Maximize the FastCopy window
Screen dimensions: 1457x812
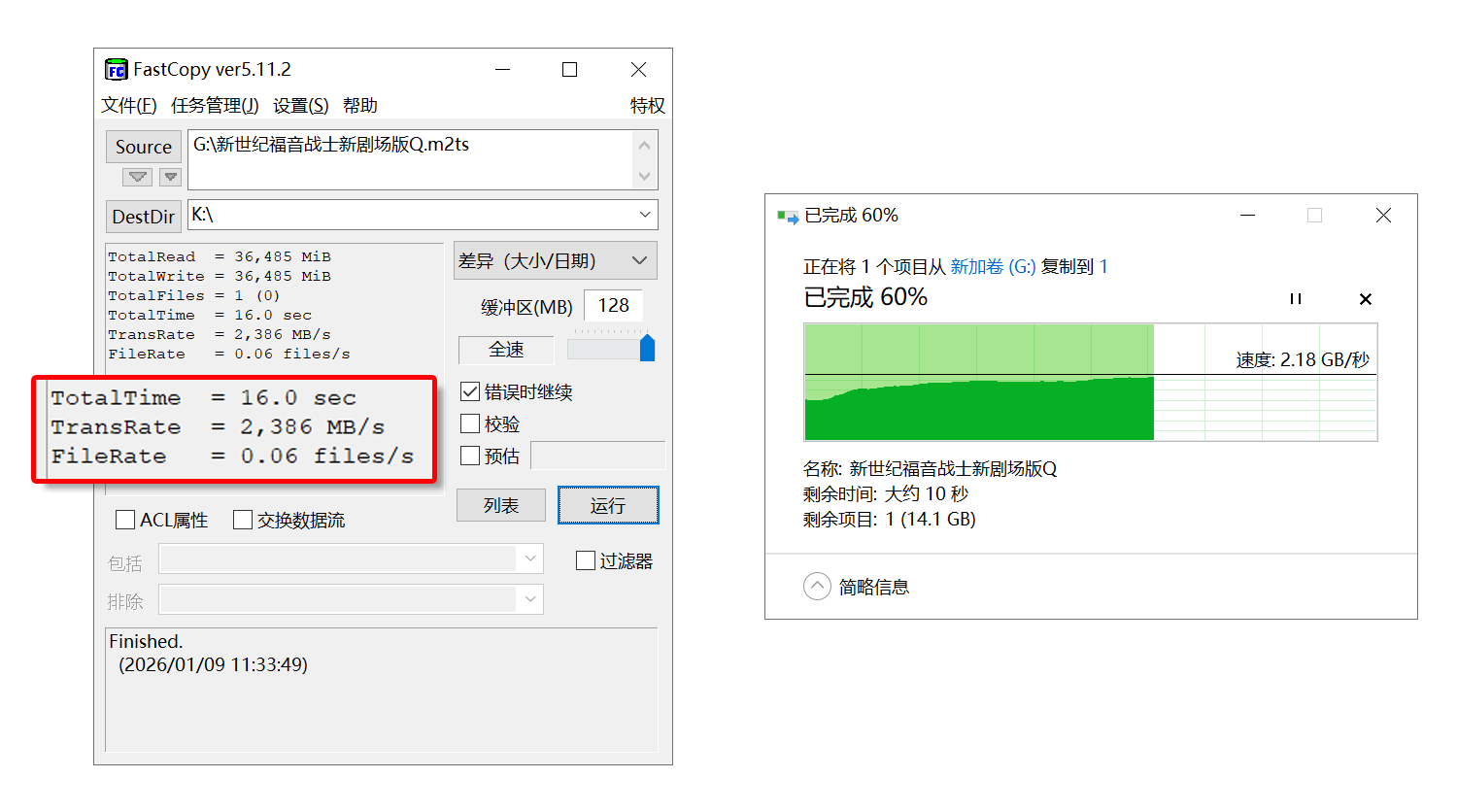click(x=570, y=69)
